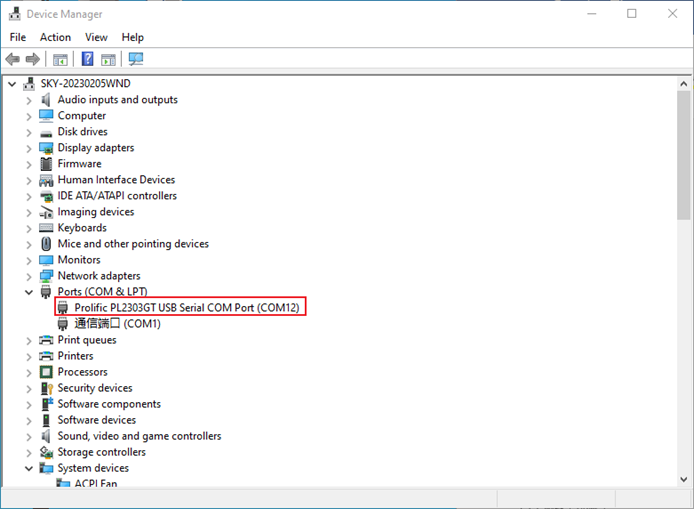
Task: Click the Show/Hide Action Pane toolbar icon
Action: coord(109,59)
